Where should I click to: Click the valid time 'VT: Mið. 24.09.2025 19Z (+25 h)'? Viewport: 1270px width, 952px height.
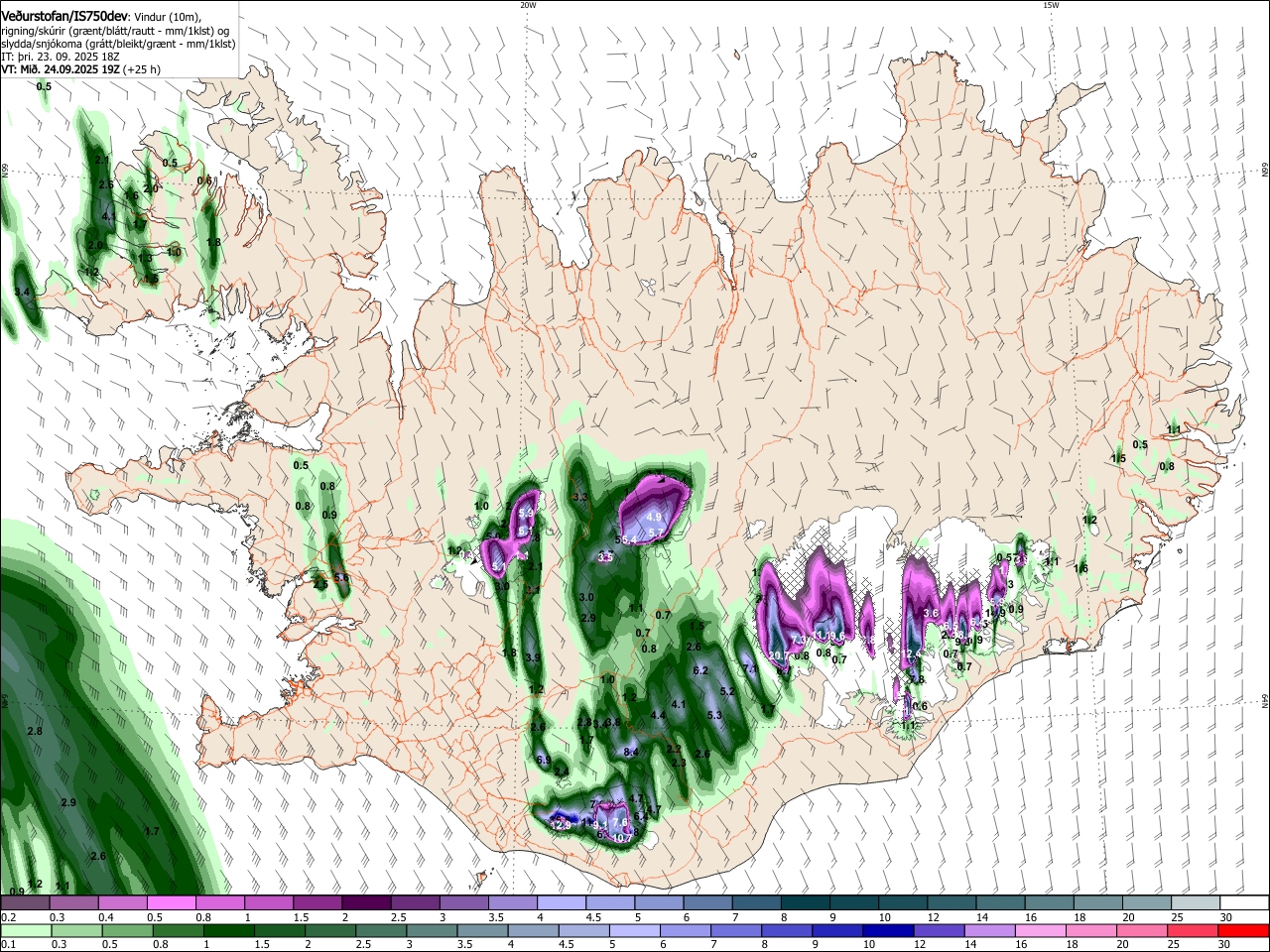click(x=80, y=69)
